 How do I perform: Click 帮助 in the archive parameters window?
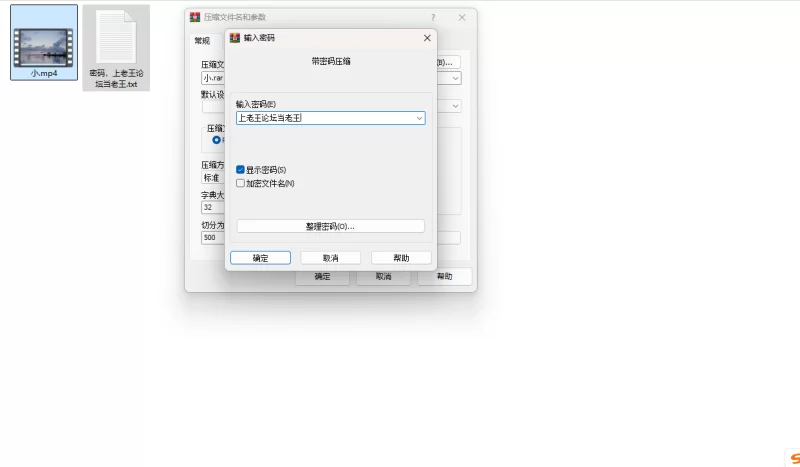click(444, 277)
